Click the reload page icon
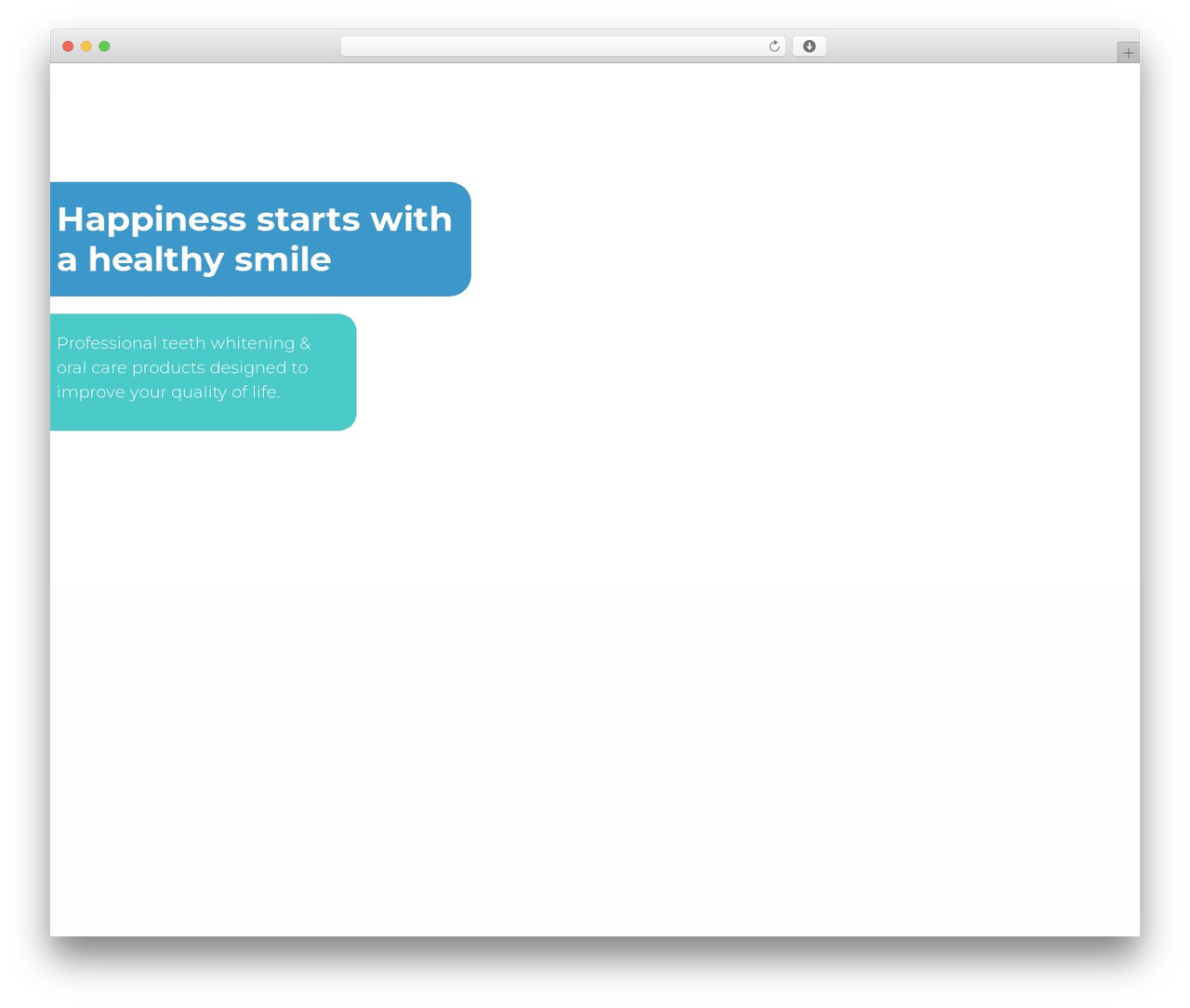The image size is (1190, 1008). (773, 46)
